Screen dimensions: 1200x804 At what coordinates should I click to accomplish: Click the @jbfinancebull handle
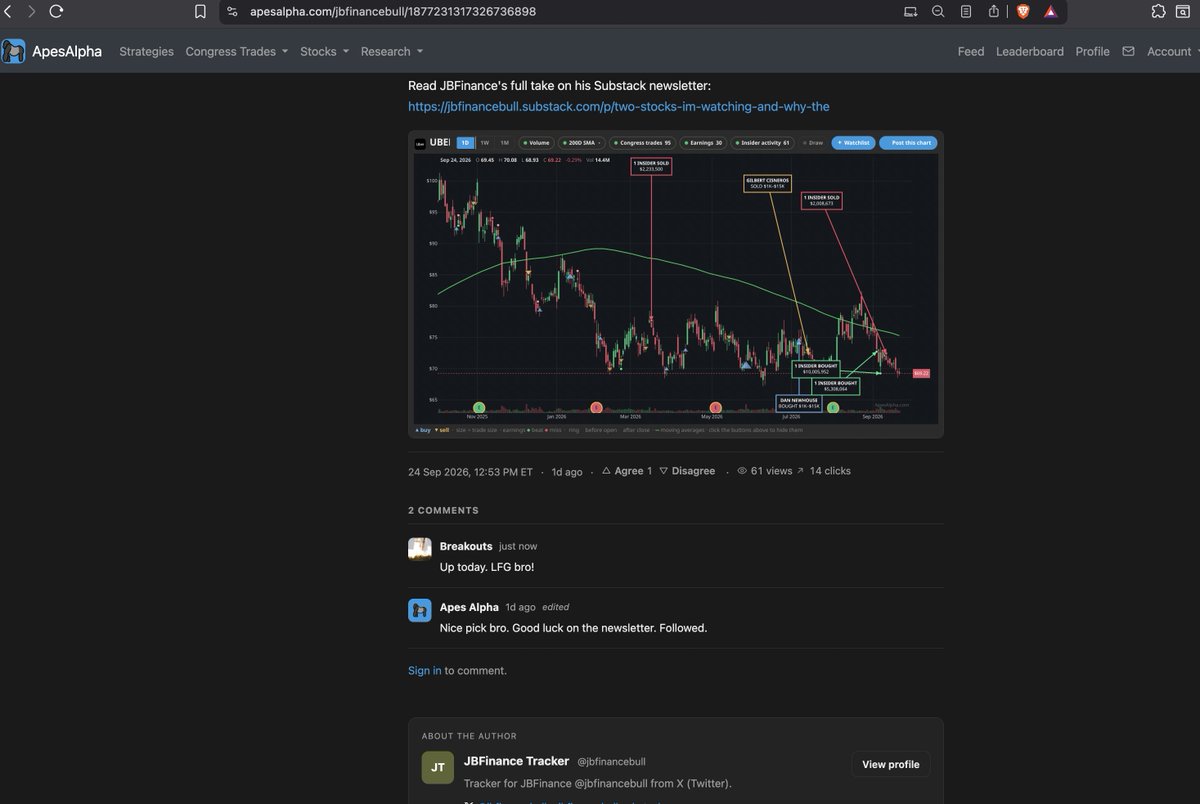611,762
